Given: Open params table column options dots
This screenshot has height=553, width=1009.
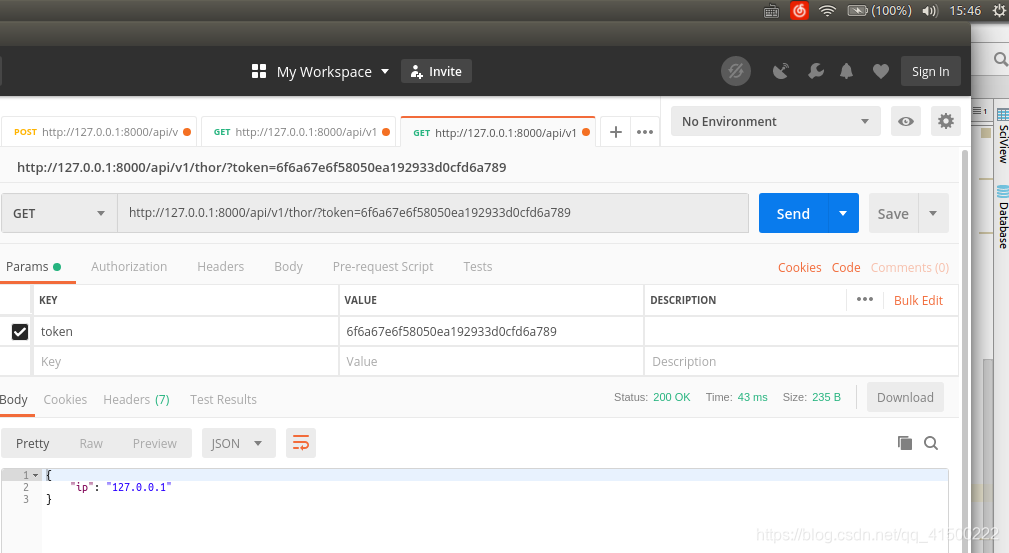Looking at the screenshot, I should 865,299.
